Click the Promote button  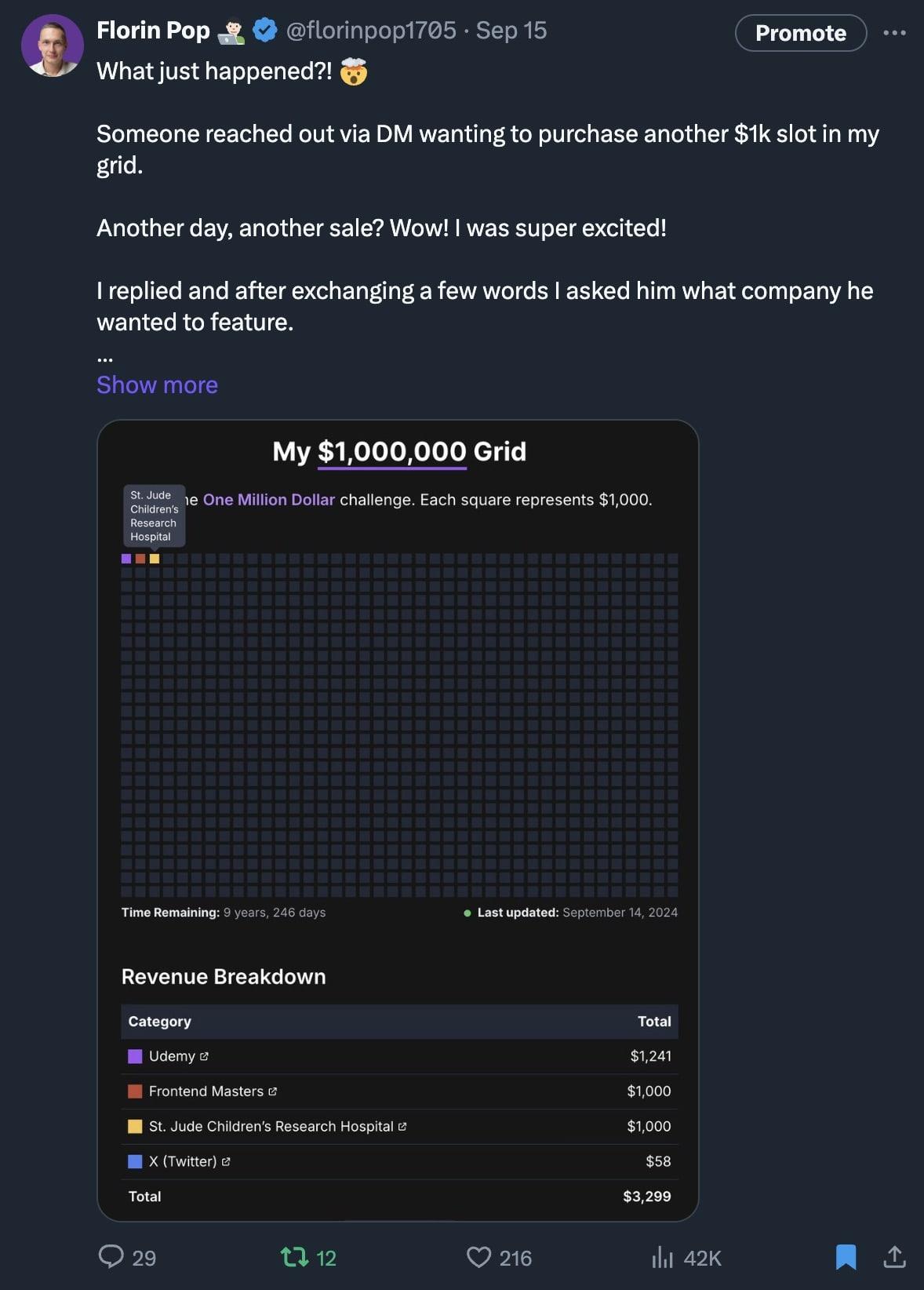[801, 33]
